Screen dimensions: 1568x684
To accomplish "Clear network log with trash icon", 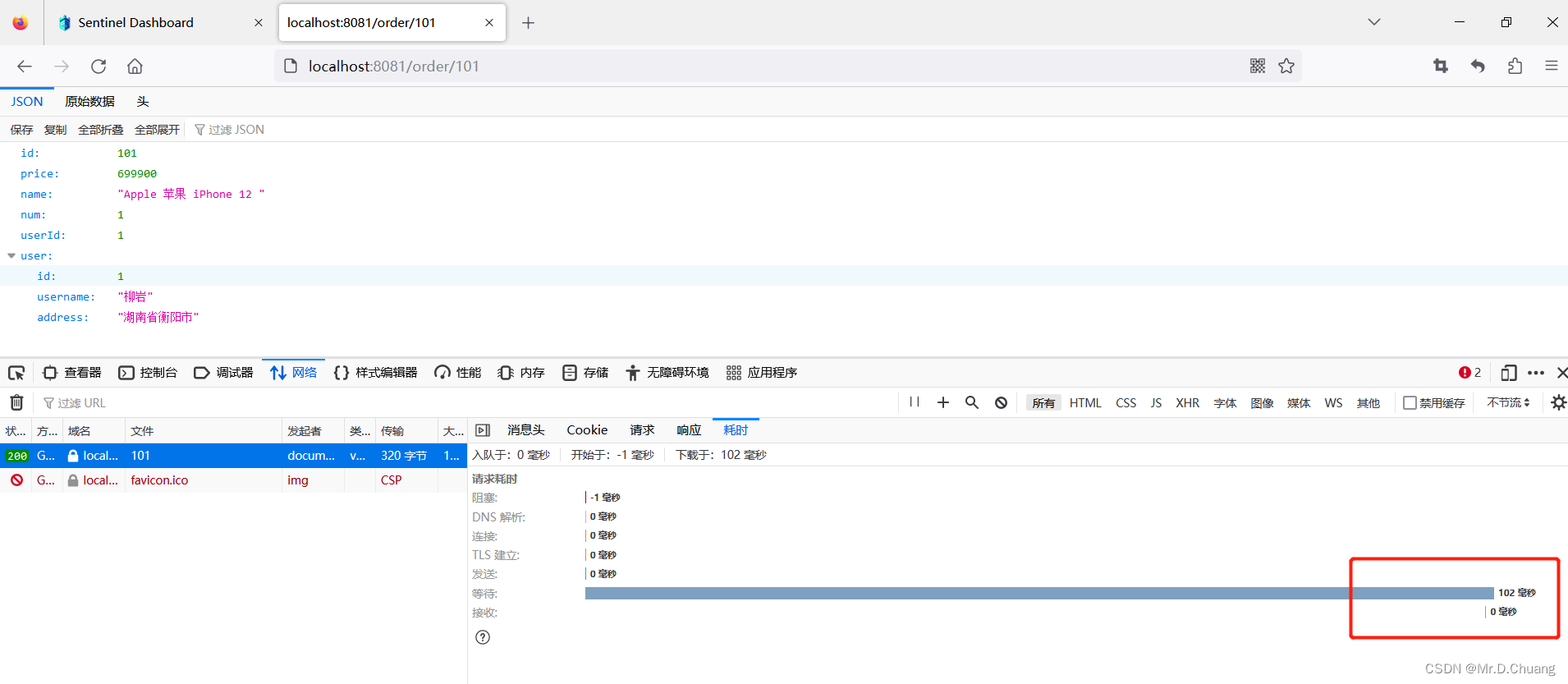I will click(x=16, y=402).
